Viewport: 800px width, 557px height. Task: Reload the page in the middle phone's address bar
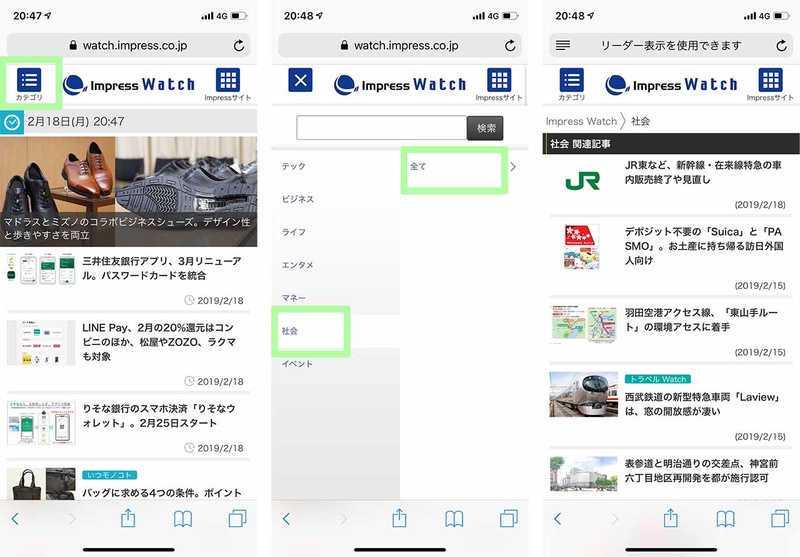pyautogui.click(x=510, y=46)
